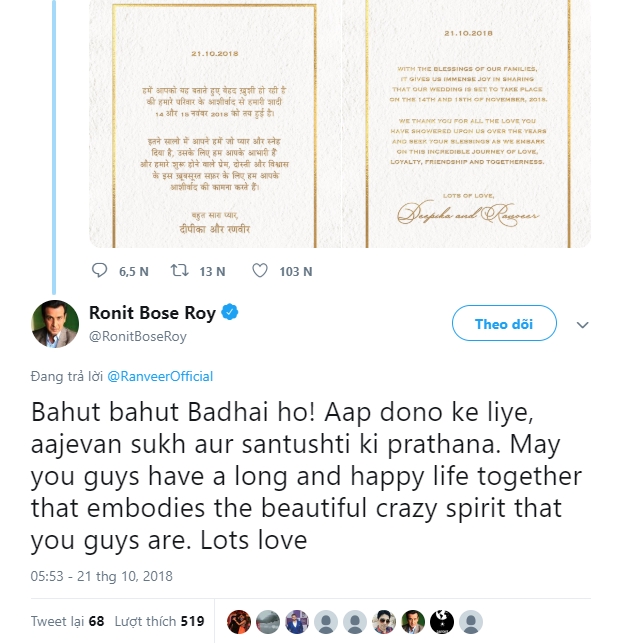Open the @RanveerOfficial mention link
625x643 pixels.
click(x=160, y=376)
